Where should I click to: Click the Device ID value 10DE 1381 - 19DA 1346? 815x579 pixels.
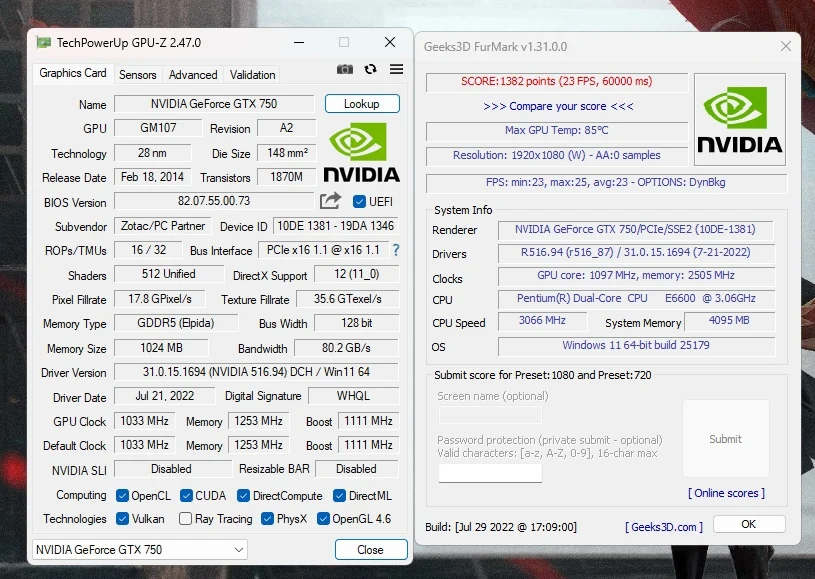[336, 226]
